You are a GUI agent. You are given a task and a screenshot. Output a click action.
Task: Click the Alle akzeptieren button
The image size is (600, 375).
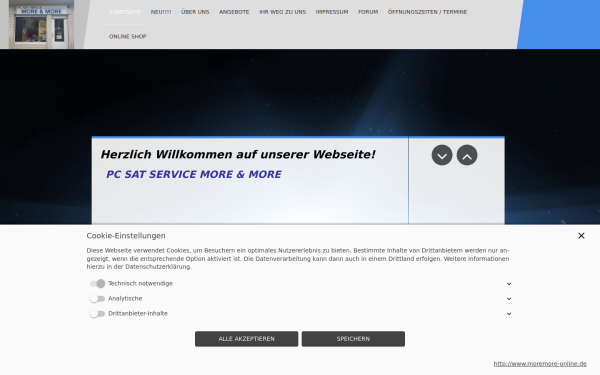[246, 339]
